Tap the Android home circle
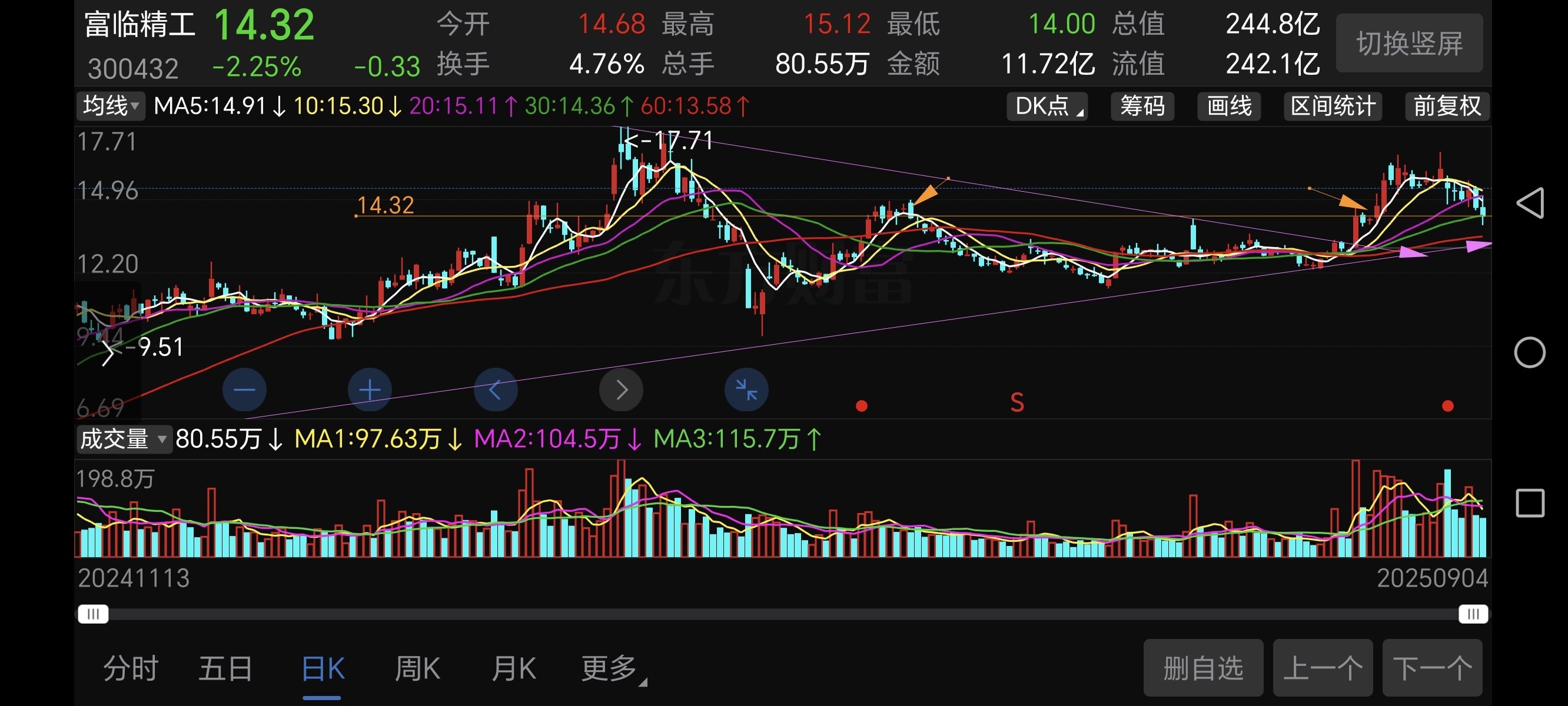Screen dimensions: 1568x706 [x=1530, y=352]
